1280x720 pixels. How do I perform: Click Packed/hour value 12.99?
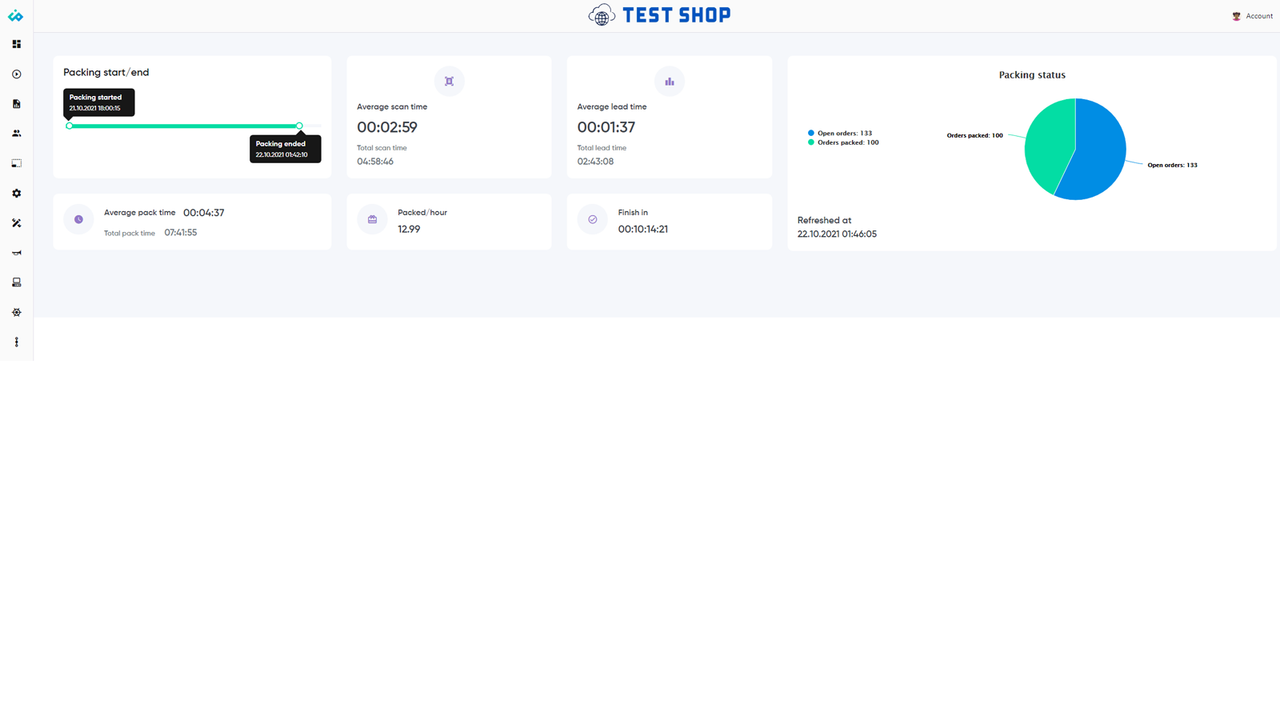(x=409, y=229)
